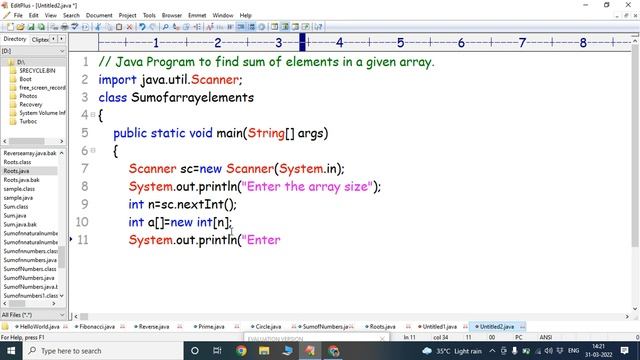
Task: Undo the last edit with the blue arrow icon
Action: [x=142, y=27]
